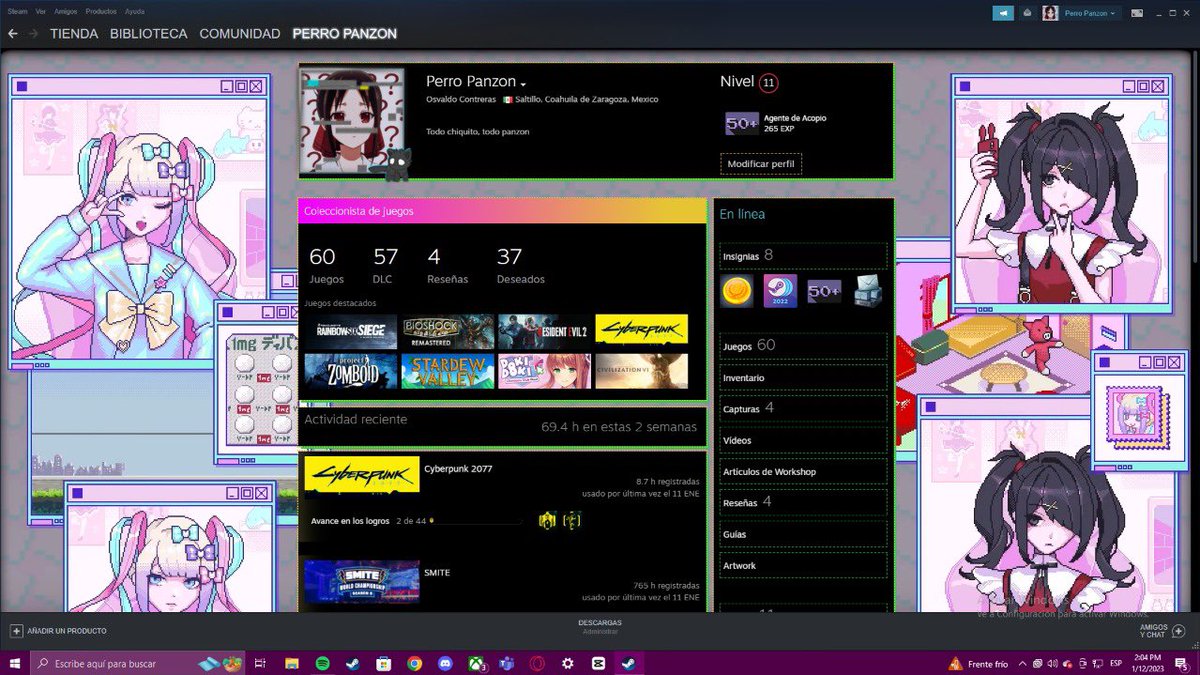Open Articulos de Workshop link

803,471
